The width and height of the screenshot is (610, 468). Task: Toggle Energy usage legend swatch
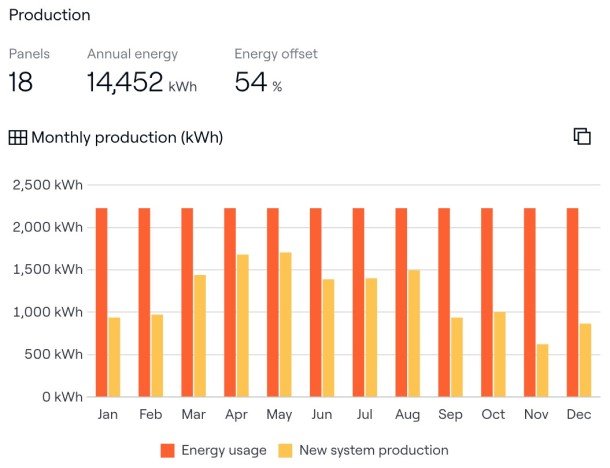coord(167,451)
